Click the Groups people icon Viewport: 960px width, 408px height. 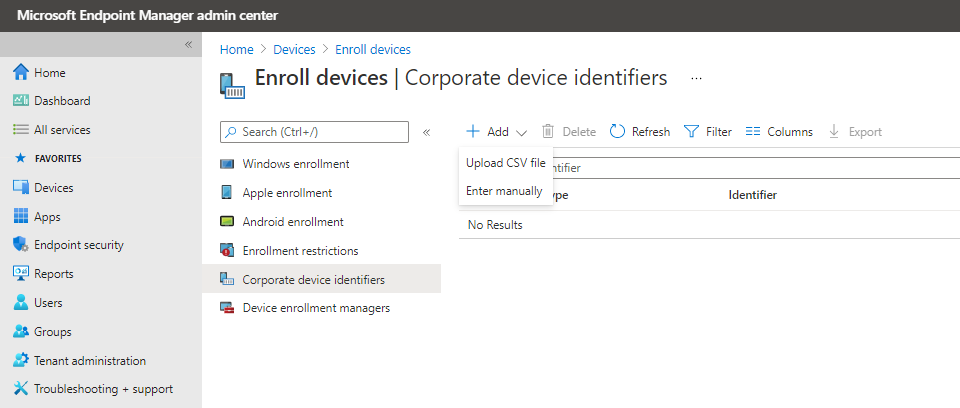click(21, 331)
